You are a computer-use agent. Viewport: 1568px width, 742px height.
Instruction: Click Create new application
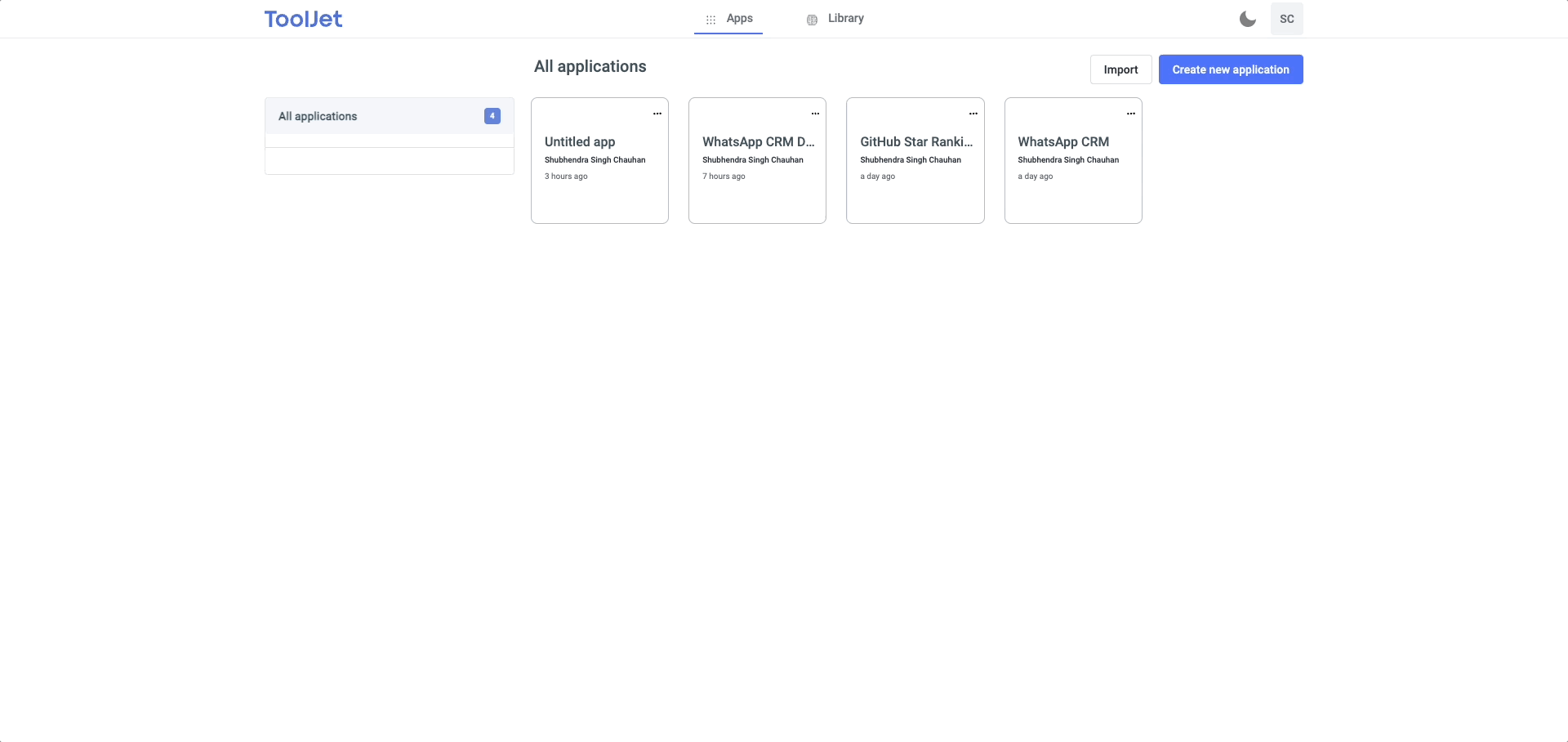[x=1230, y=69]
